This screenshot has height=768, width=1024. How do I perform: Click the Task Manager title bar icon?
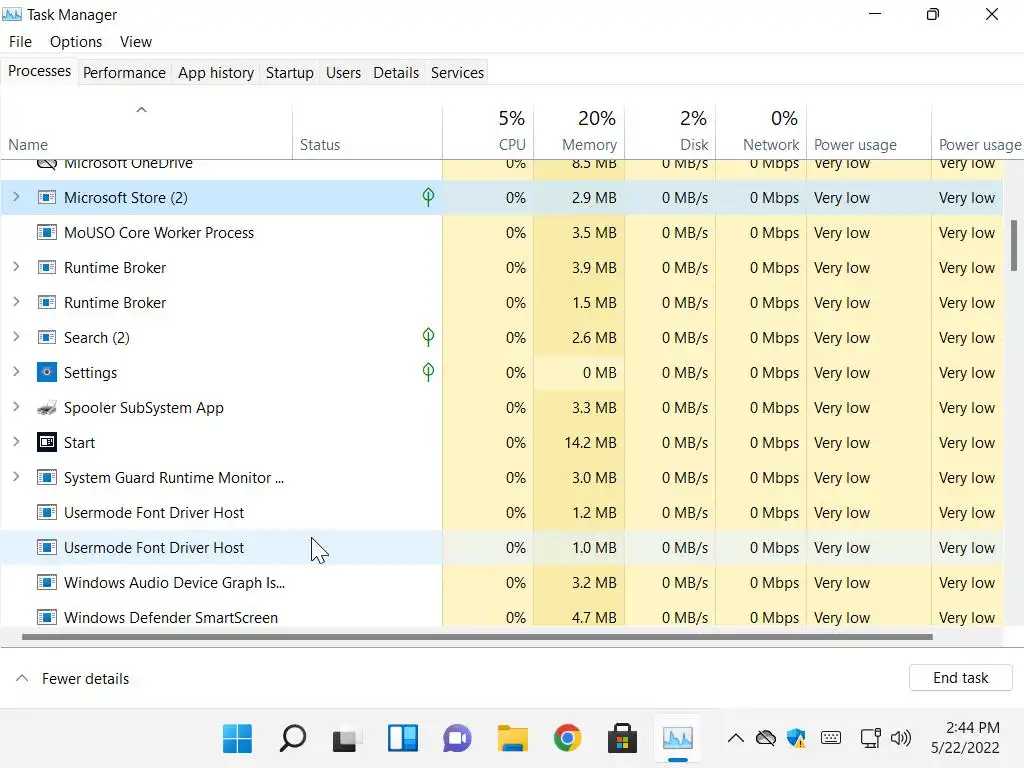[12, 14]
